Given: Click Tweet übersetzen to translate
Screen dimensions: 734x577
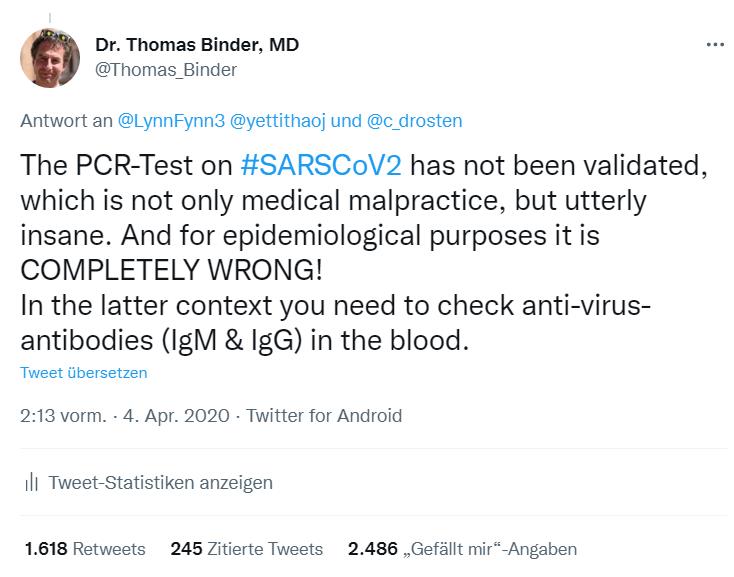Looking at the screenshot, I should (84, 373).
